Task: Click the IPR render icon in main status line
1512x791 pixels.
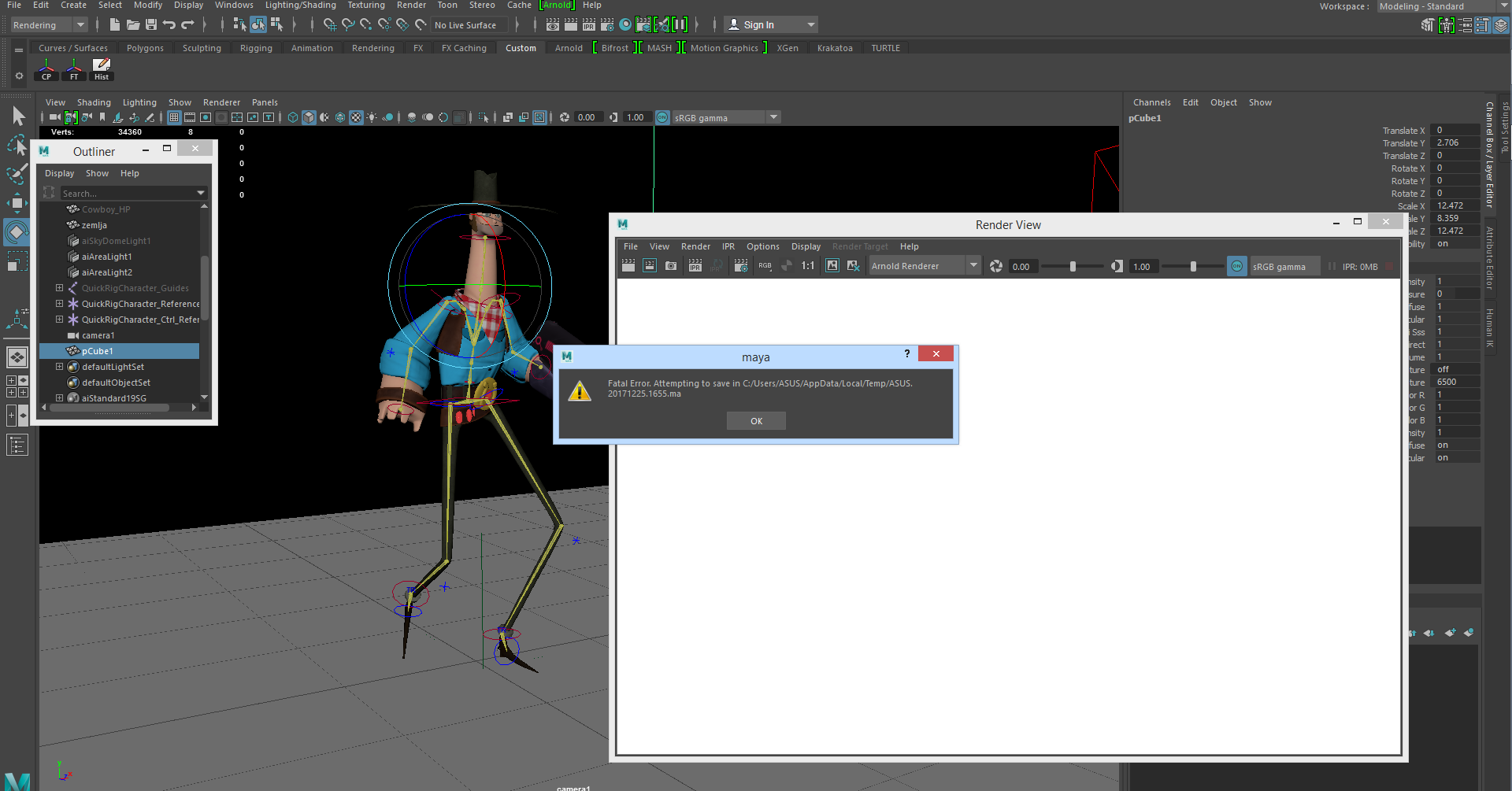Action: 589,25
